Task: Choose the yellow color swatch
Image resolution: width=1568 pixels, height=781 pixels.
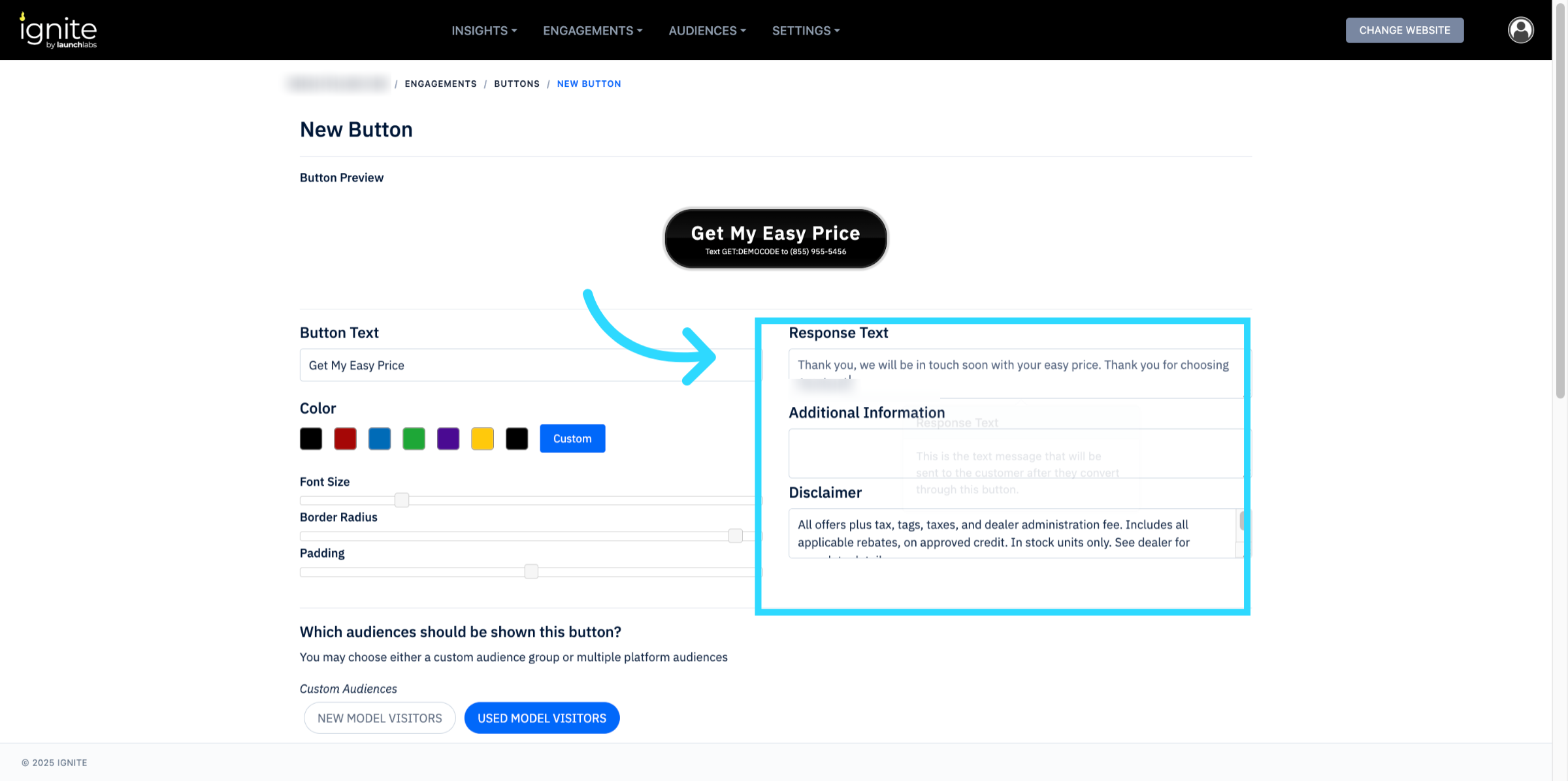Action: [x=482, y=439]
